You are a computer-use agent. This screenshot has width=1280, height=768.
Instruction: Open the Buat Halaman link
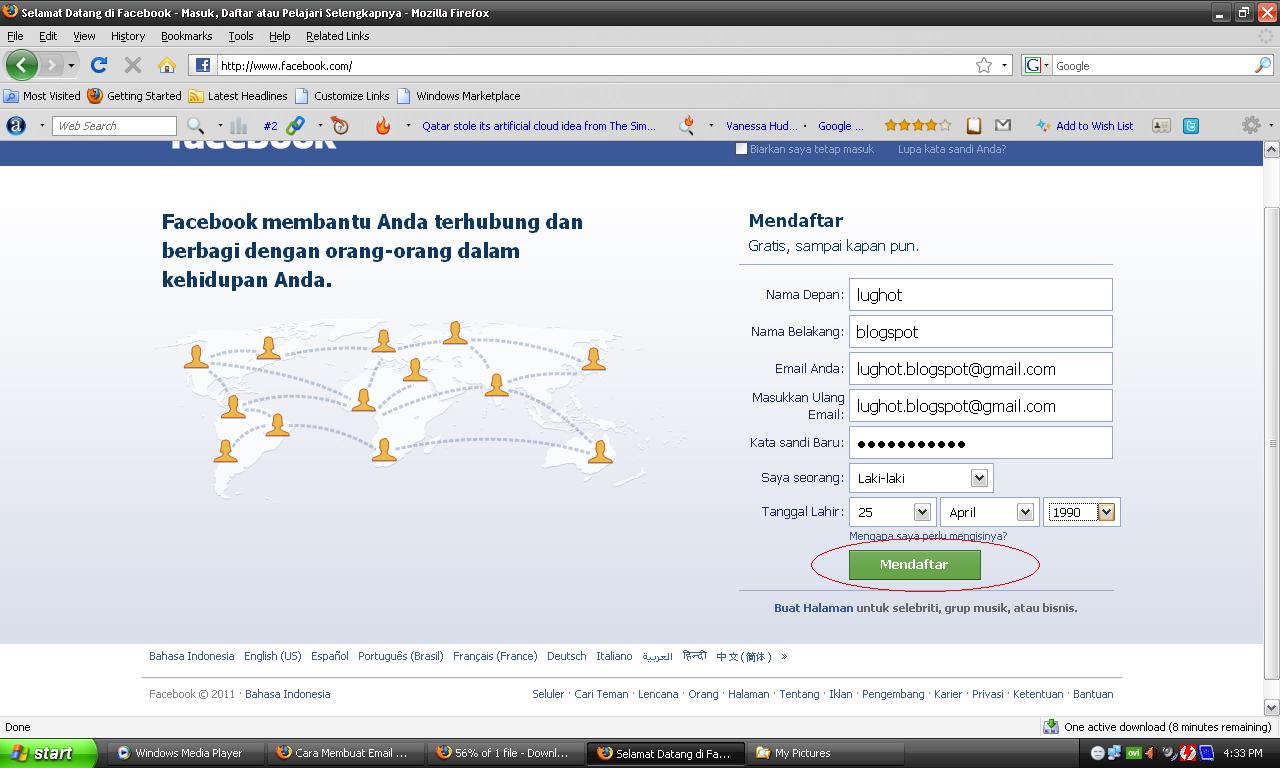(x=813, y=607)
